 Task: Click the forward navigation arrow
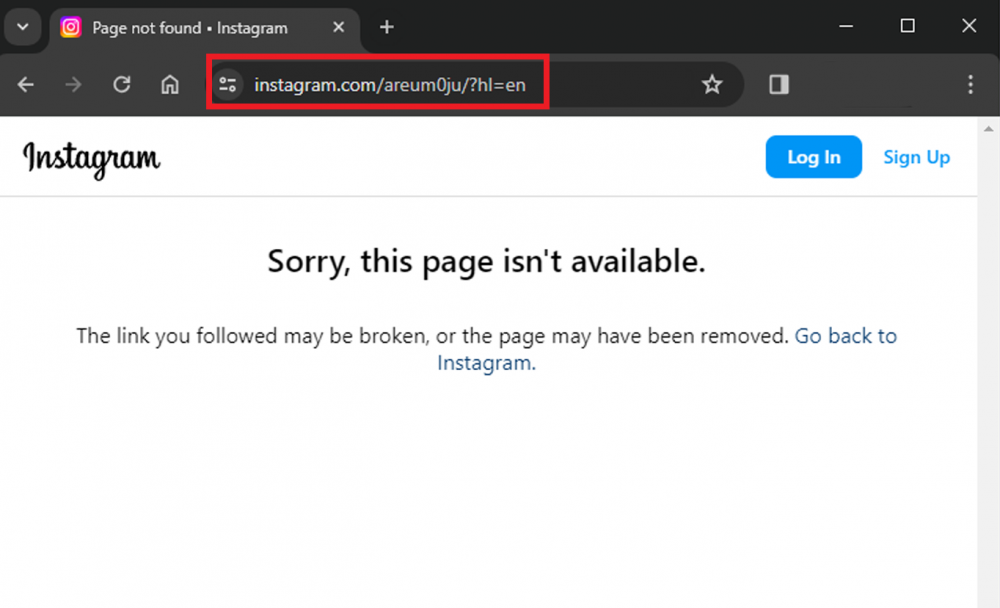pos(73,84)
